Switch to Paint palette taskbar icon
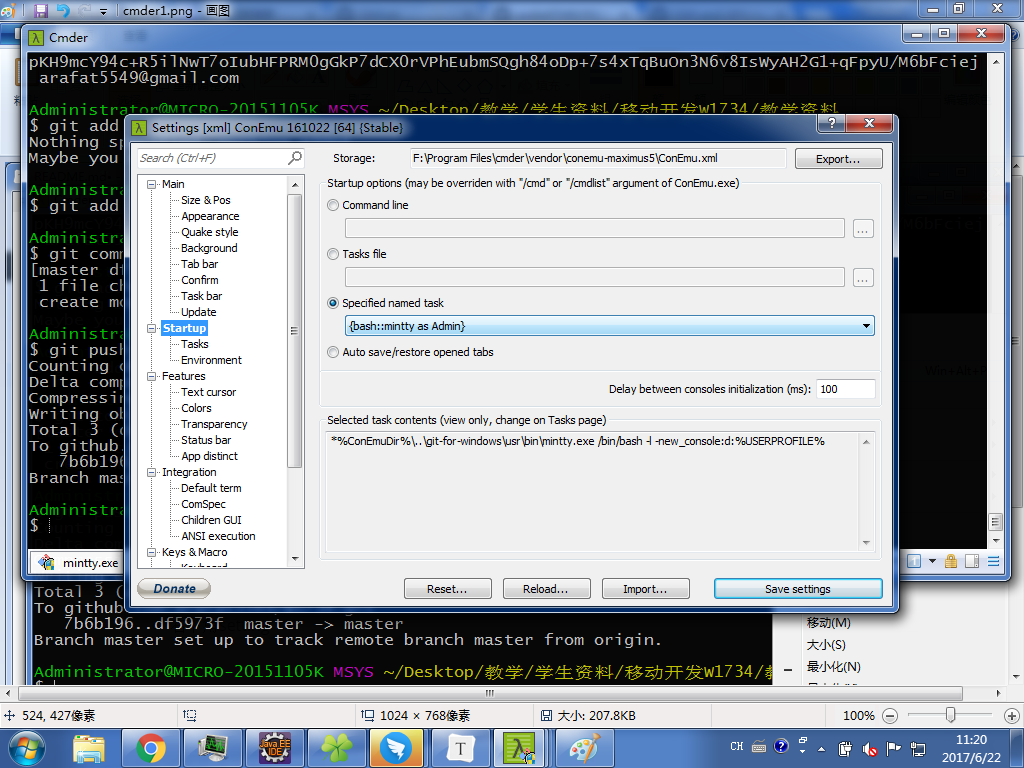1024x768 pixels. pyautogui.click(x=584, y=748)
